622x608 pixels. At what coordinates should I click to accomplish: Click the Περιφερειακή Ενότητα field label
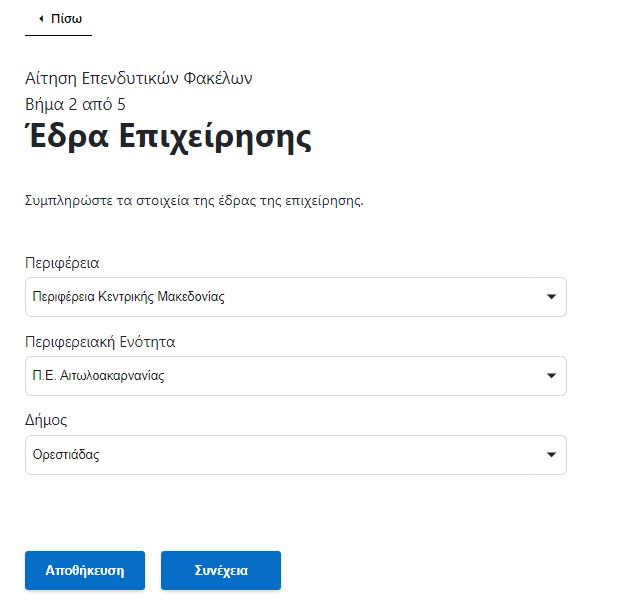[100, 342]
